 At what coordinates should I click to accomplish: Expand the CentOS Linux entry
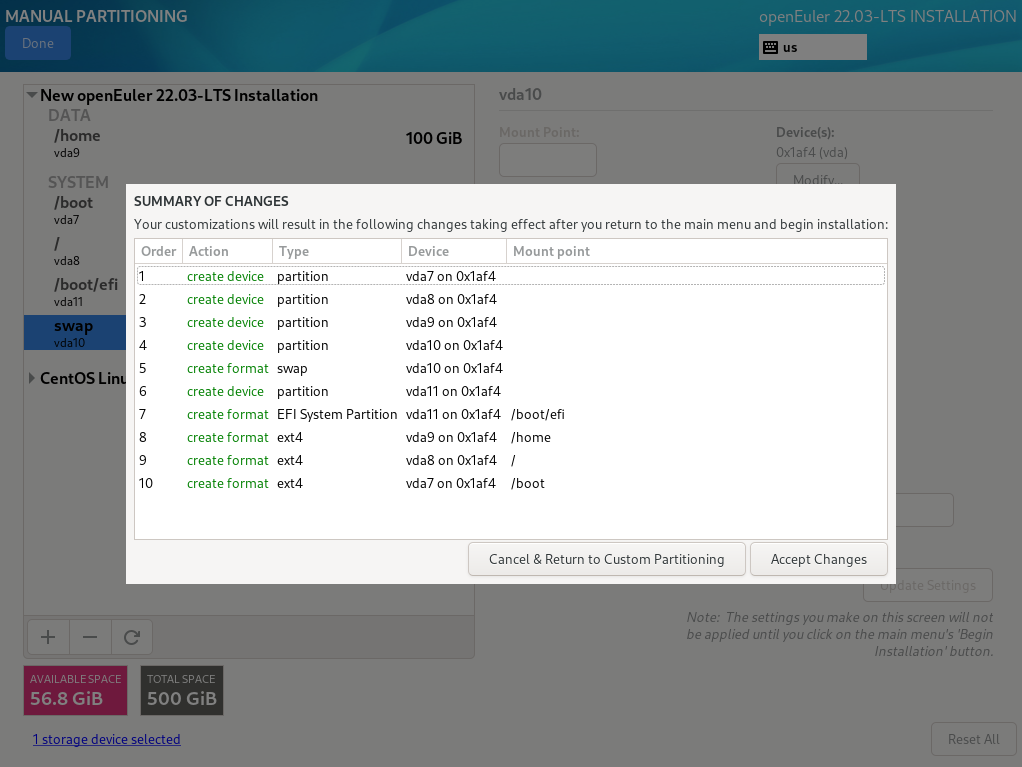click(31, 378)
